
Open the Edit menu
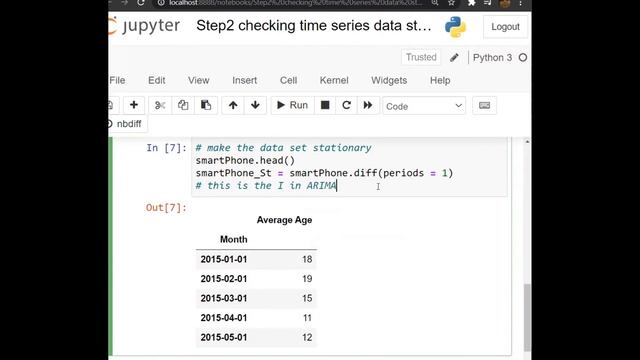157,80
